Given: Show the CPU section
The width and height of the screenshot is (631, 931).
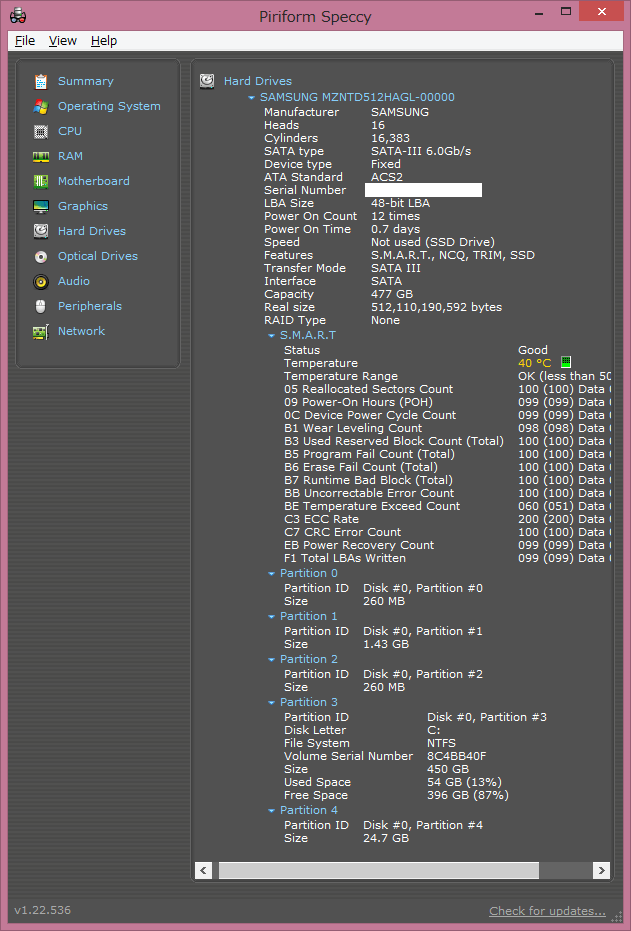Looking at the screenshot, I should tap(70, 131).
